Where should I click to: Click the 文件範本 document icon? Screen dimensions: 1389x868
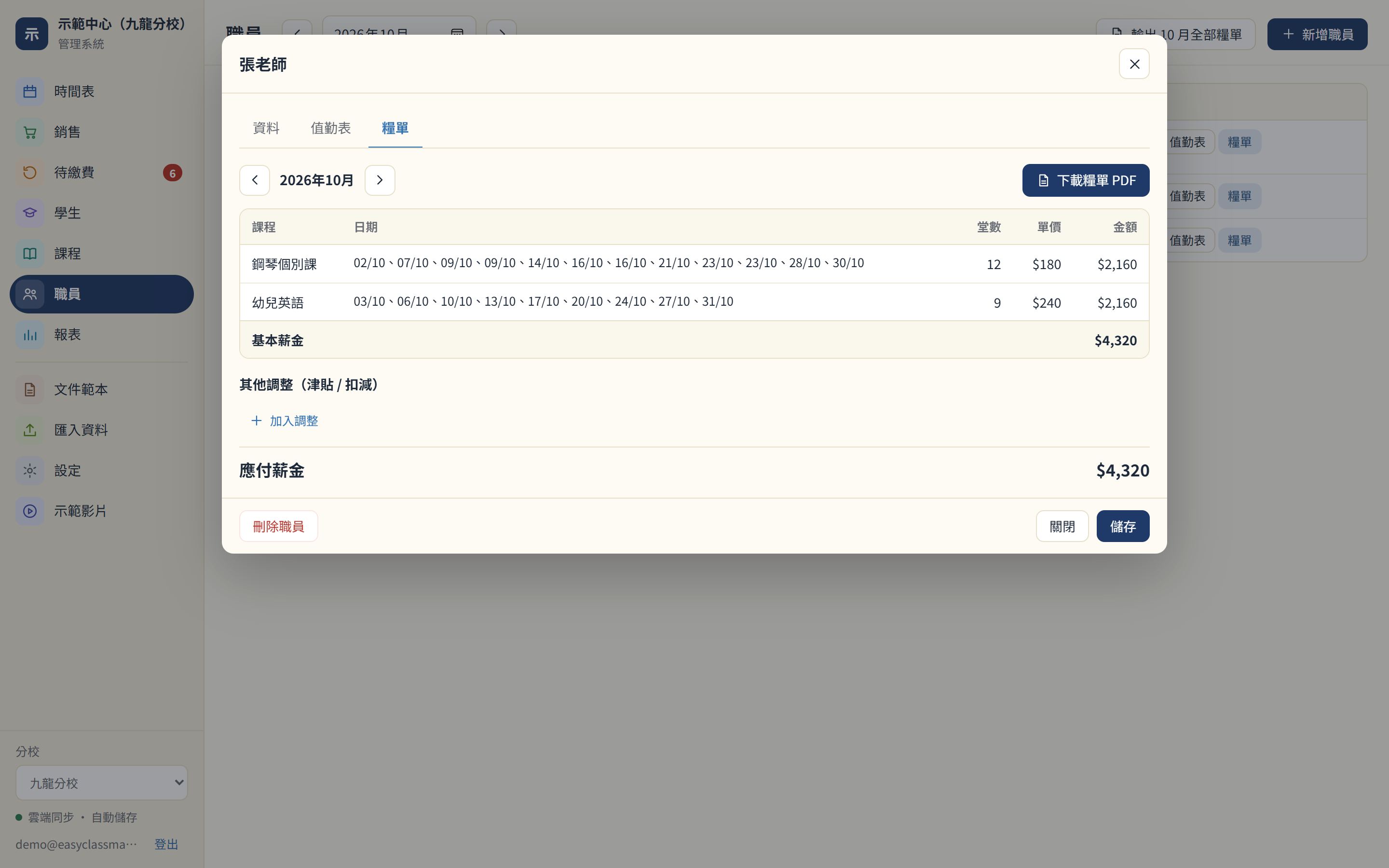point(30,390)
